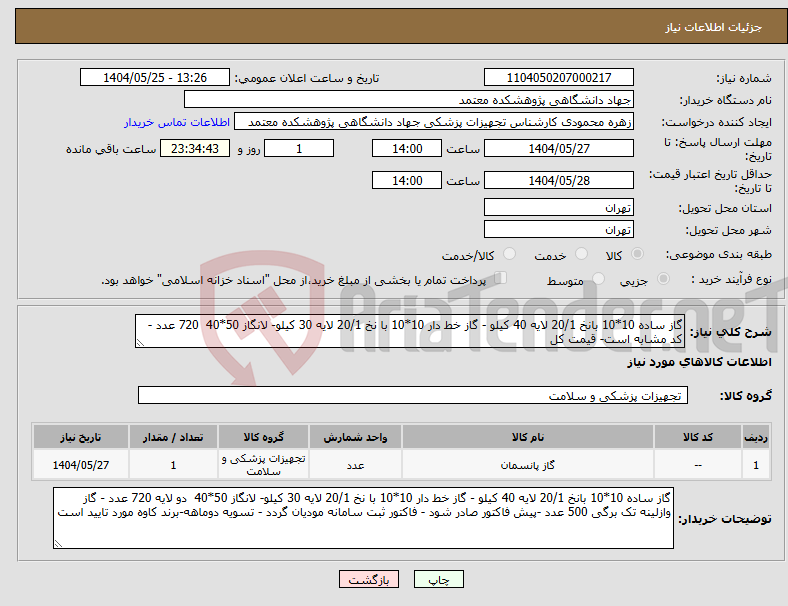The height and width of the screenshot is (606, 788).
Task: Click the طبقه بندی موضوعی label
Action: click(x=719, y=254)
